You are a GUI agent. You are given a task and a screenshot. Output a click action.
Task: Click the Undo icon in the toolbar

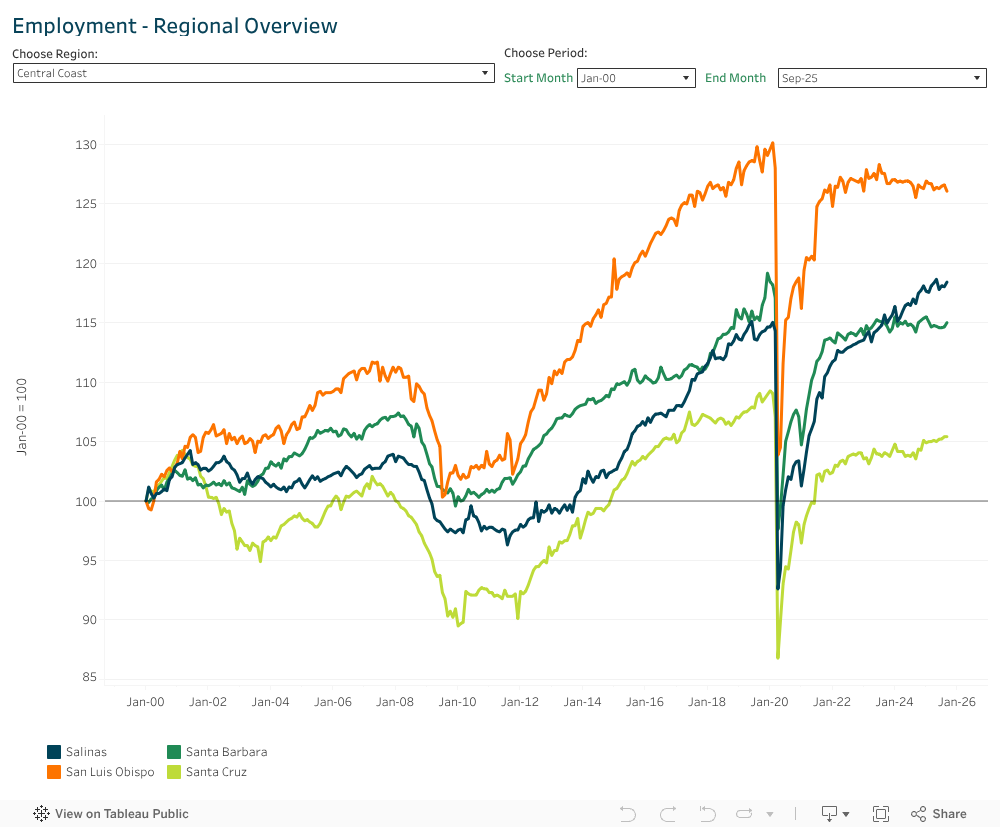[x=628, y=814]
